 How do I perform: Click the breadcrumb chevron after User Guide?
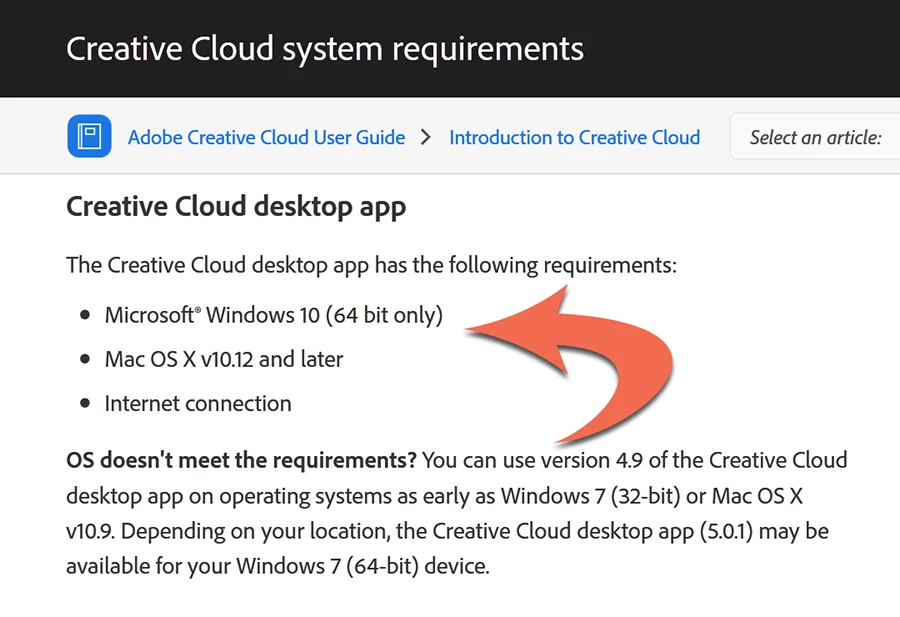pyautogui.click(x=426, y=137)
